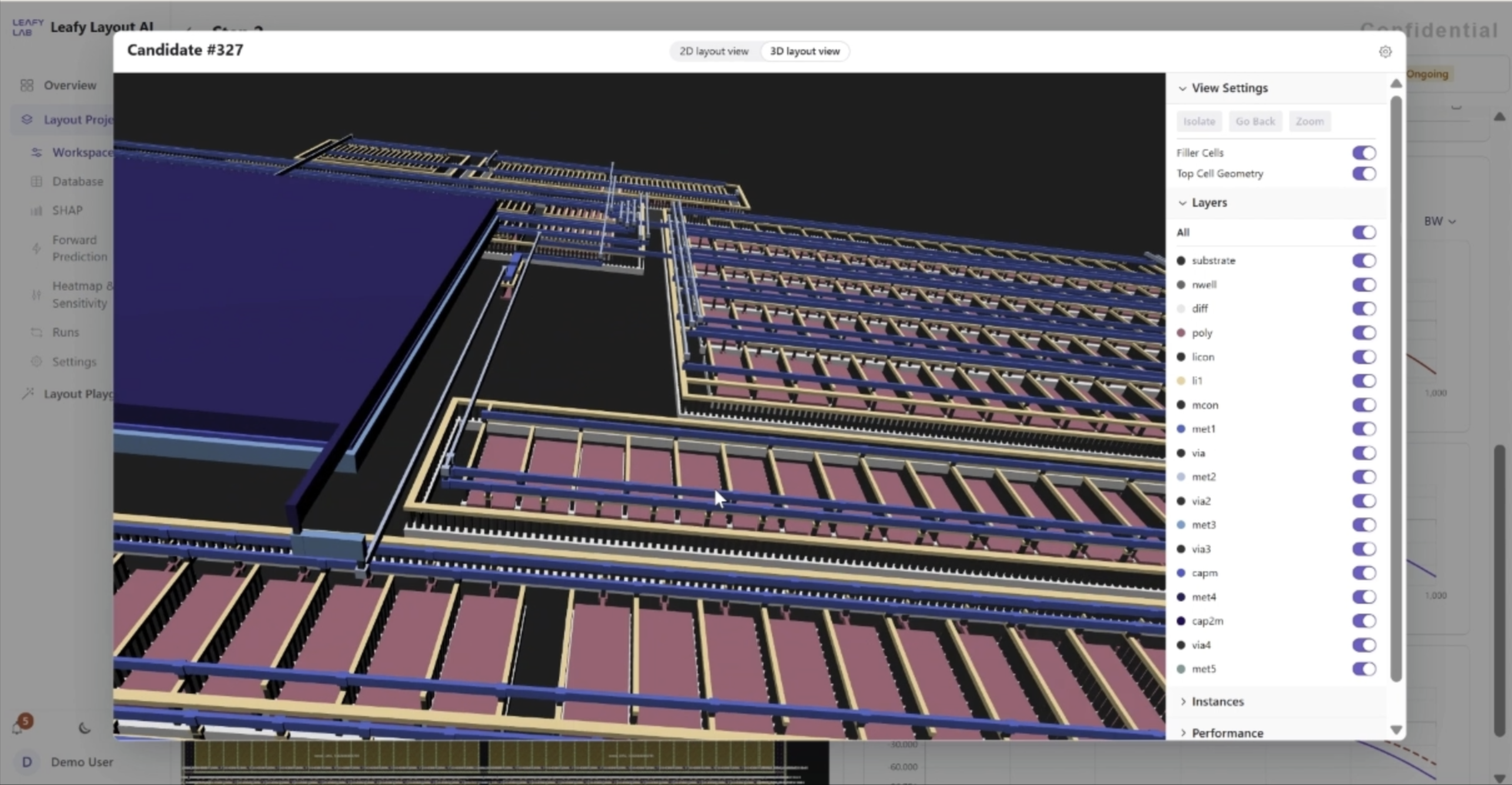Screen dimensions: 1512x785
Task: Click the Heatmap & Sensitivity icon
Action: pos(36,295)
